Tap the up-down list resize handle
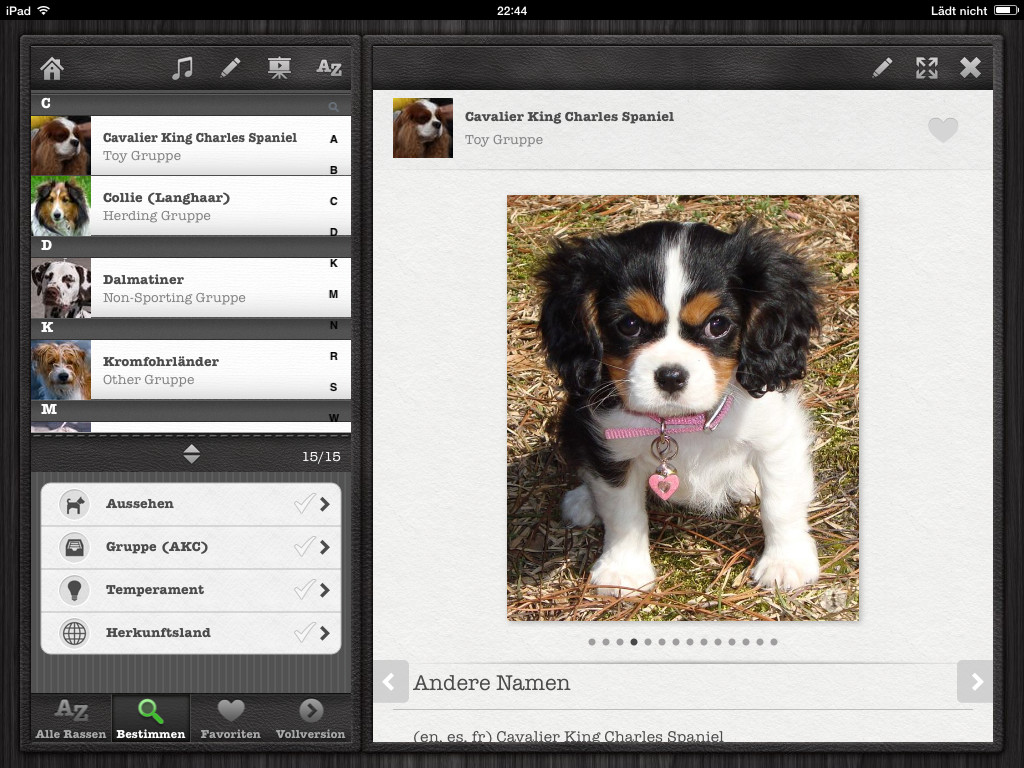The height and width of the screenshot is (768, 1024). (x=191, y=454)
